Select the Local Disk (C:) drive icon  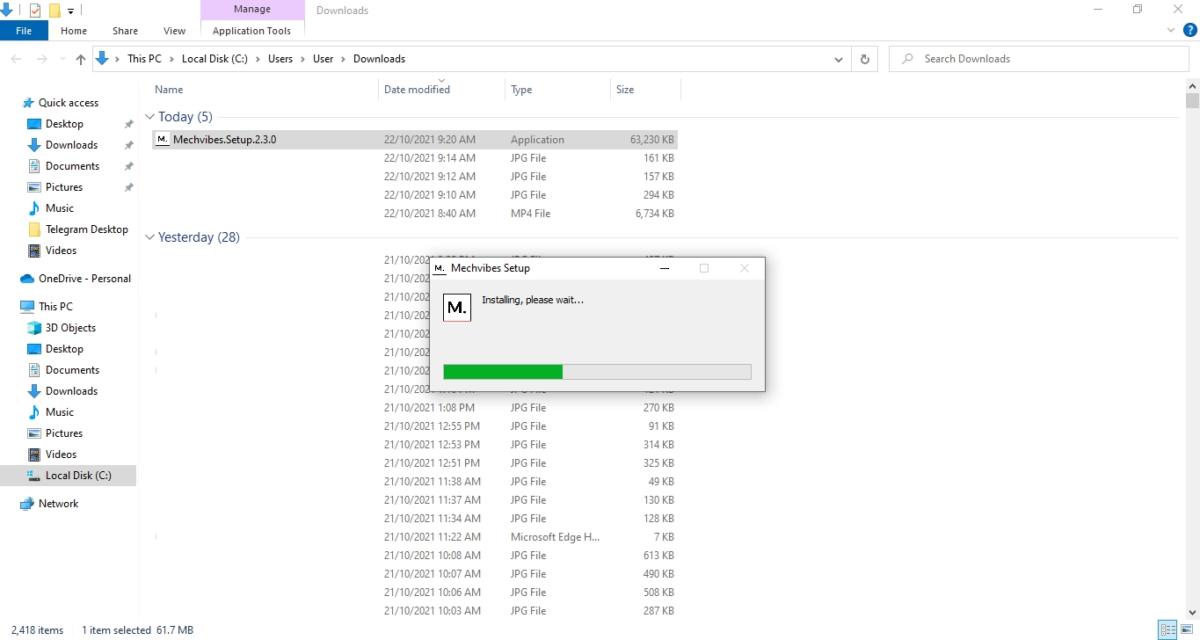(x=34, y=476)
